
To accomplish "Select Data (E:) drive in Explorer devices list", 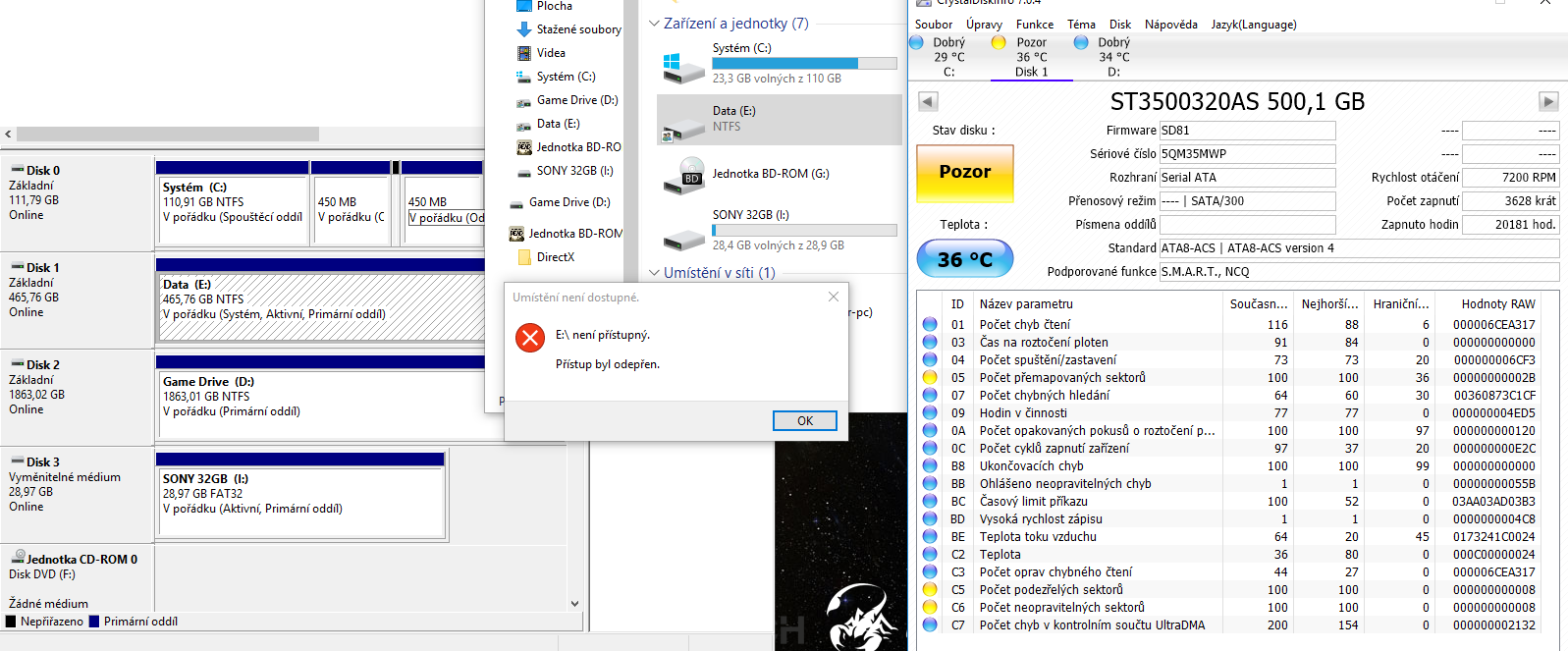I will [x=780, y=120].
